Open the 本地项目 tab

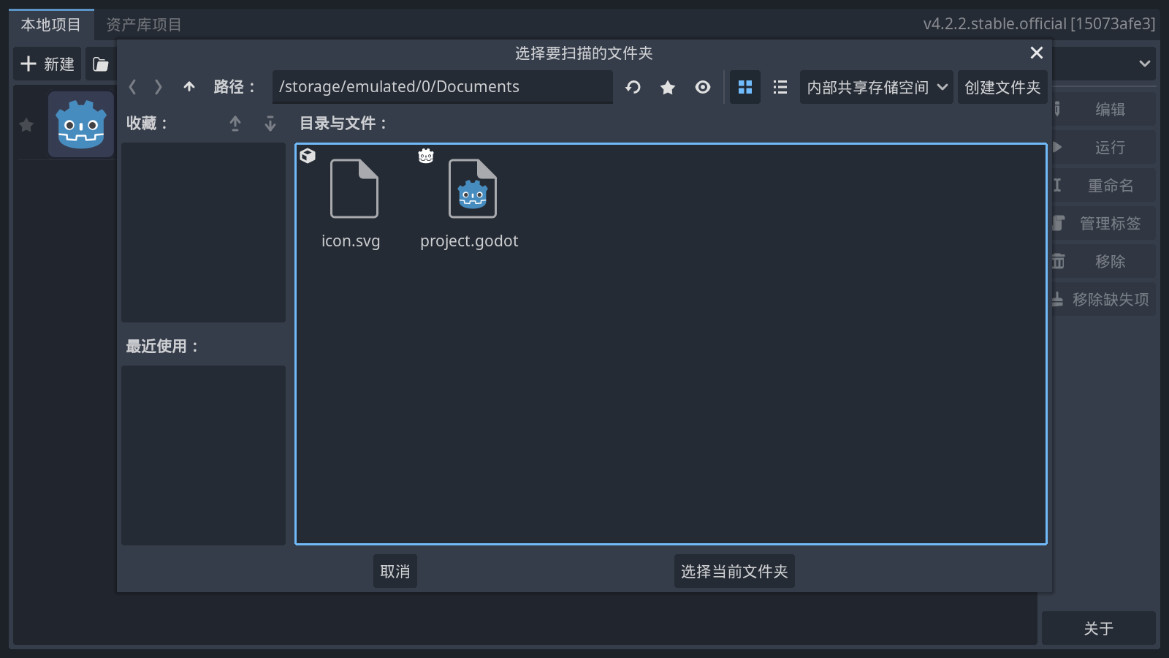coord(51,24)
